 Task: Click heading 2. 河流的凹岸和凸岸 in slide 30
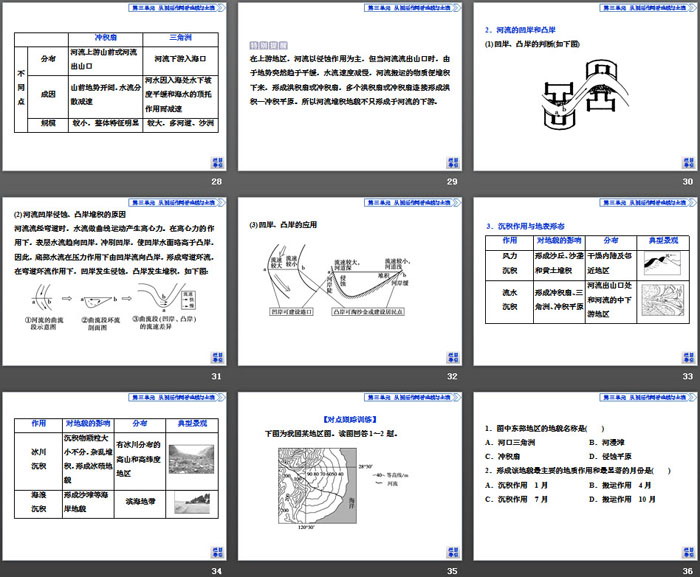[521, 30]
